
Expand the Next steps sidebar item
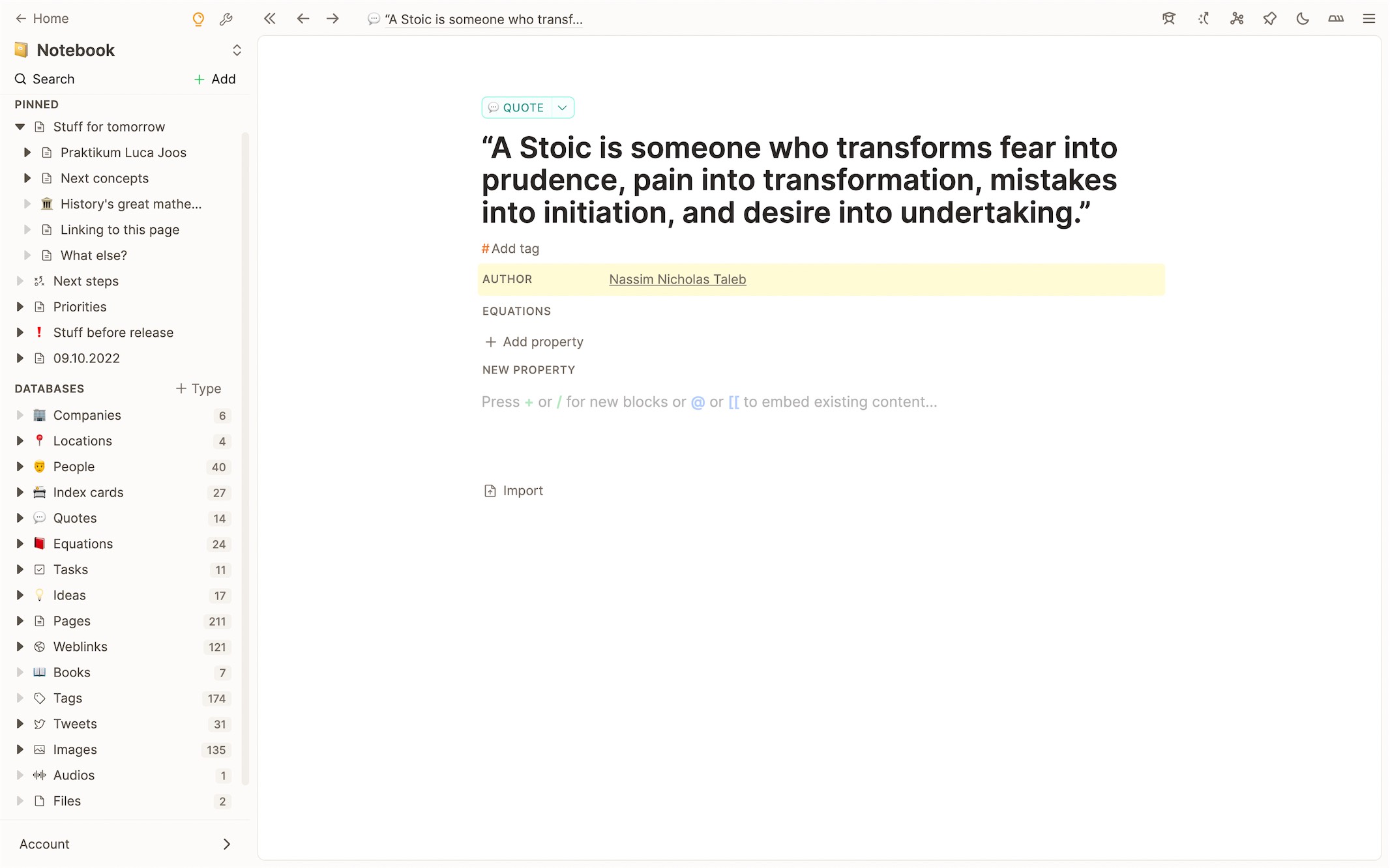point(19,281)
